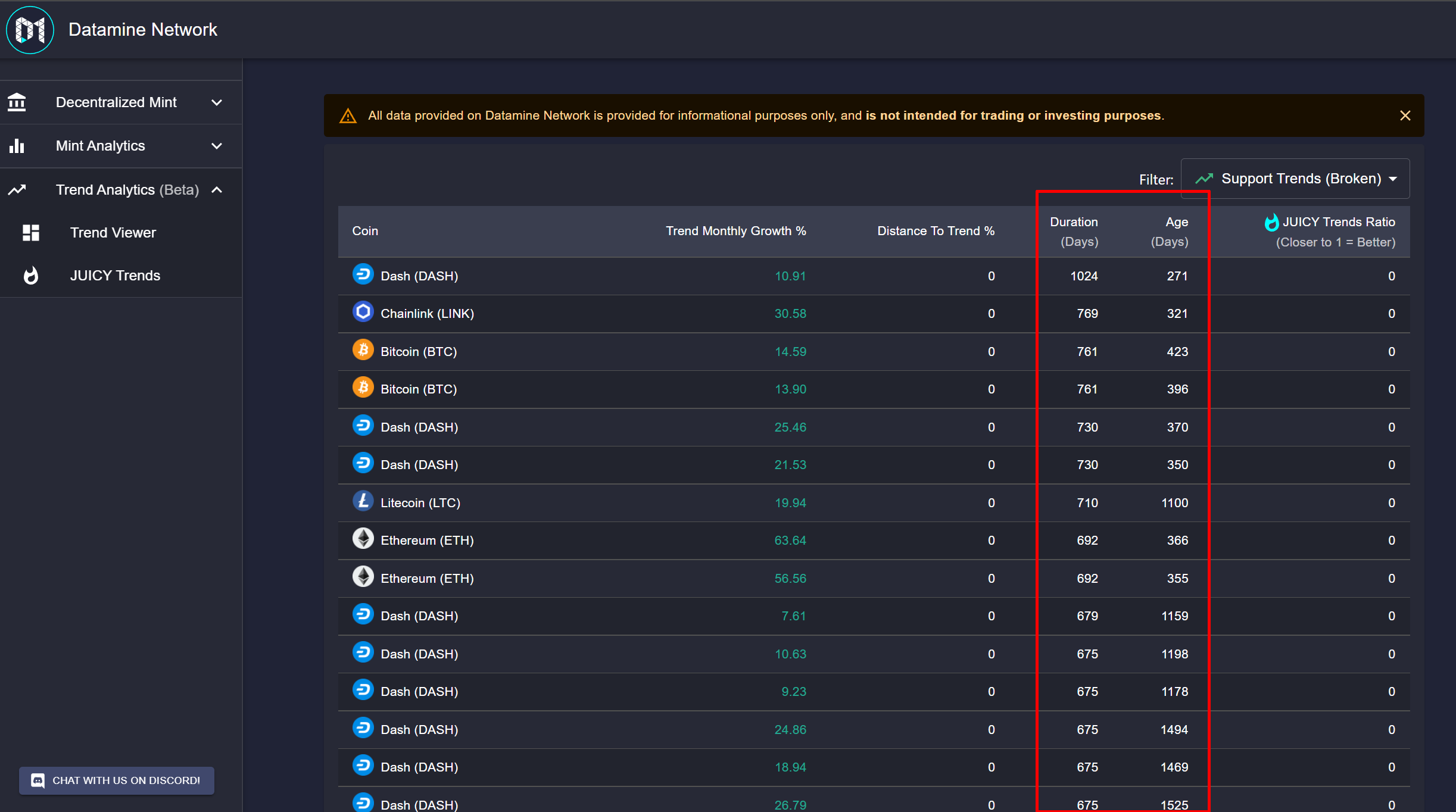The image size is (1456, 812).
Task: Click the Chat With Us On Discord button
Action: (x=117, y=780)
